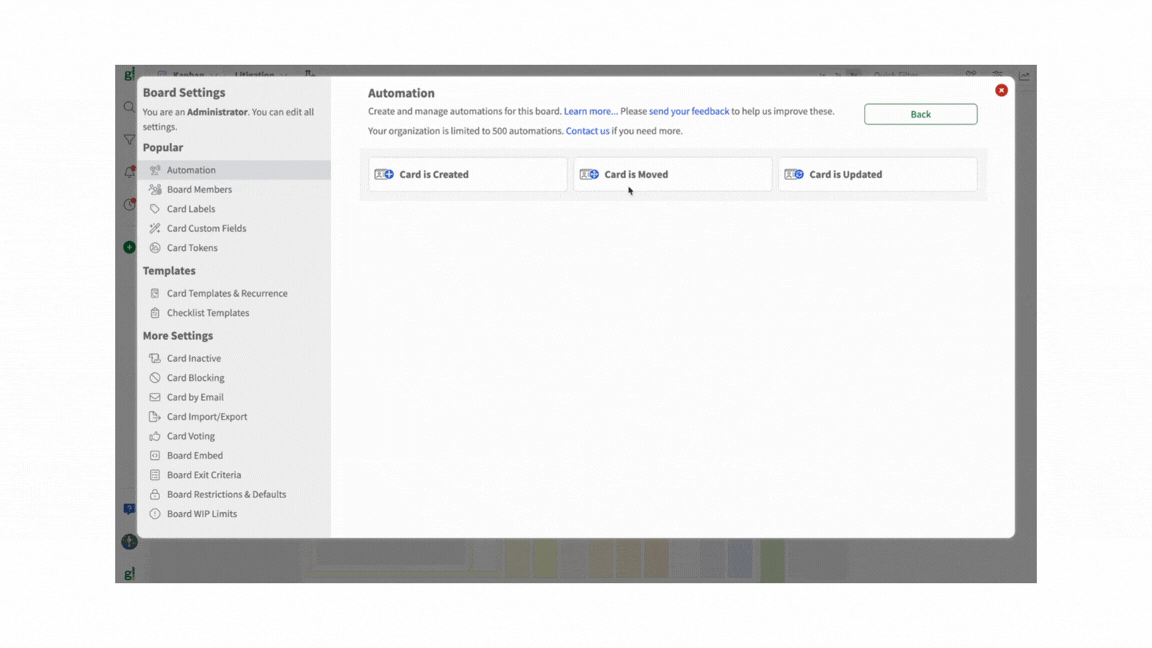
Task: Click the Card by Email envelope icon
Action: (155, 397)
